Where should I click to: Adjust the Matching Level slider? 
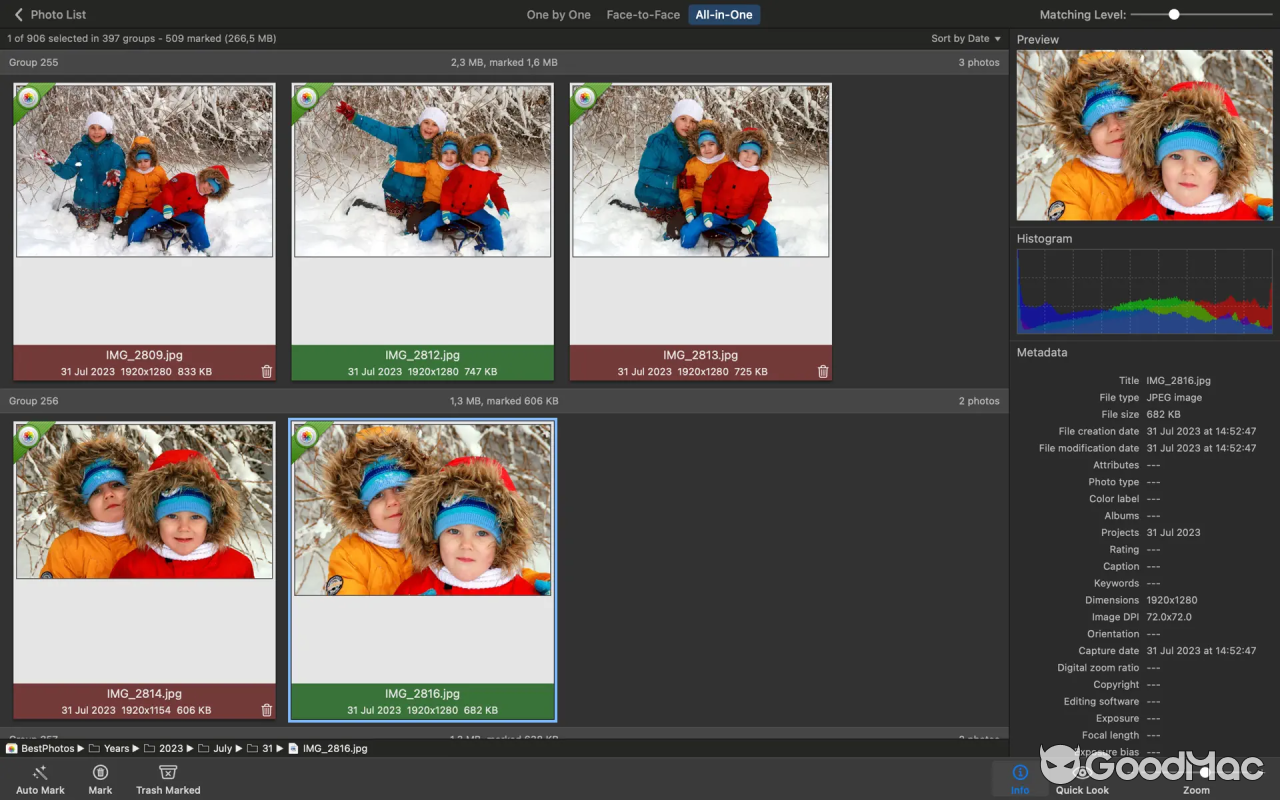pos(1173,15)
